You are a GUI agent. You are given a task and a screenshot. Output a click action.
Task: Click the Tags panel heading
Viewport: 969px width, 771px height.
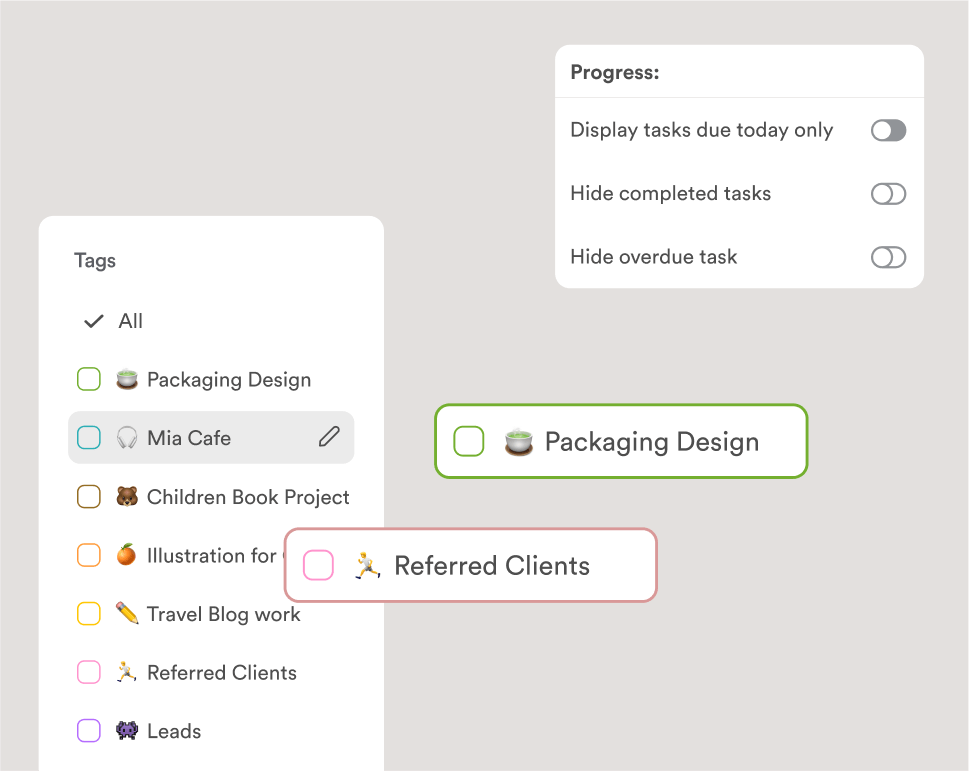(x=95, y=260)
